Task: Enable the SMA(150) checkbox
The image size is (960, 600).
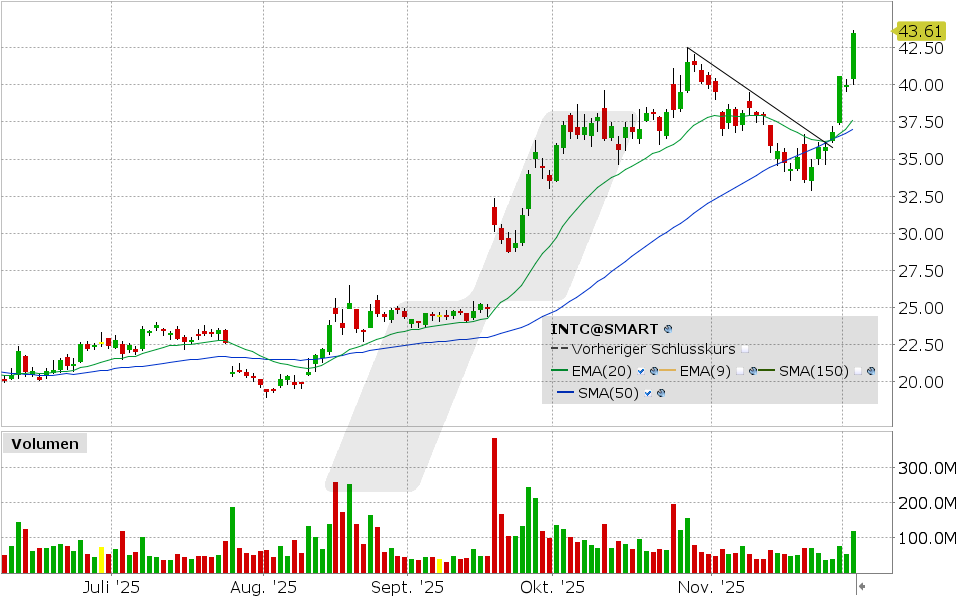Action: pyautogui.click(x=858, y=370)
